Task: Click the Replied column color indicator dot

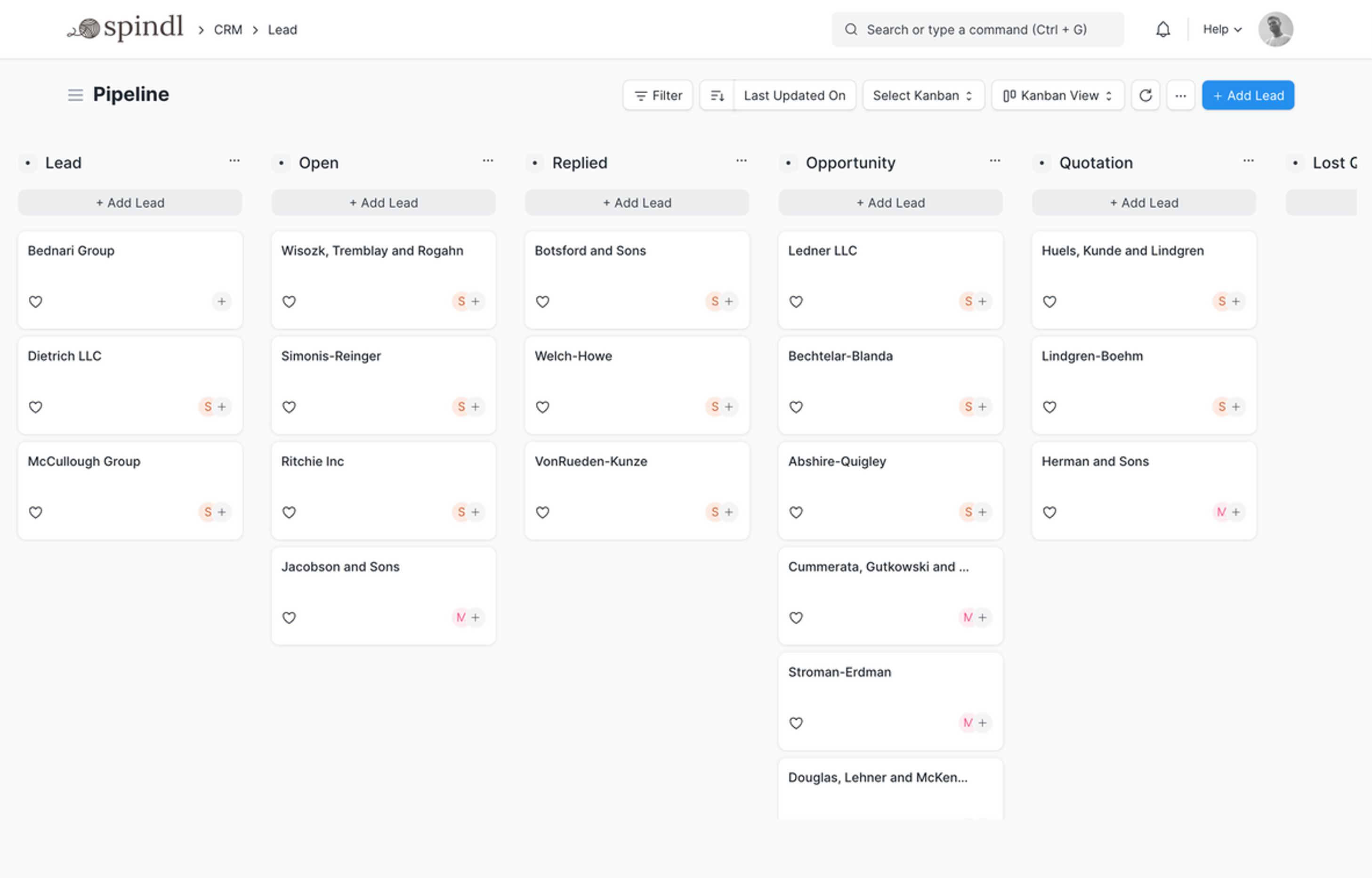Action: (534, 163)
